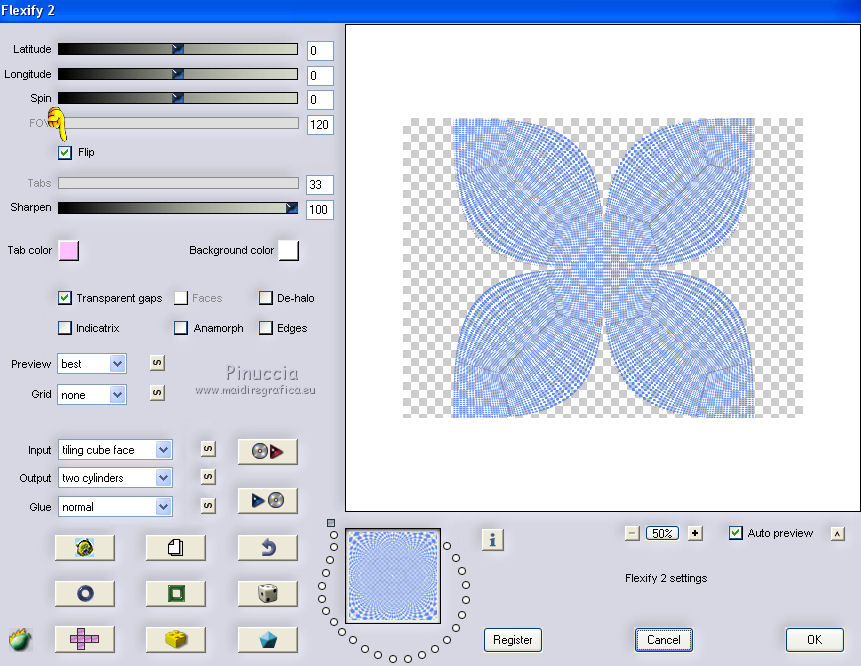Open the Glue mode dropdown

tap(115, 507)
